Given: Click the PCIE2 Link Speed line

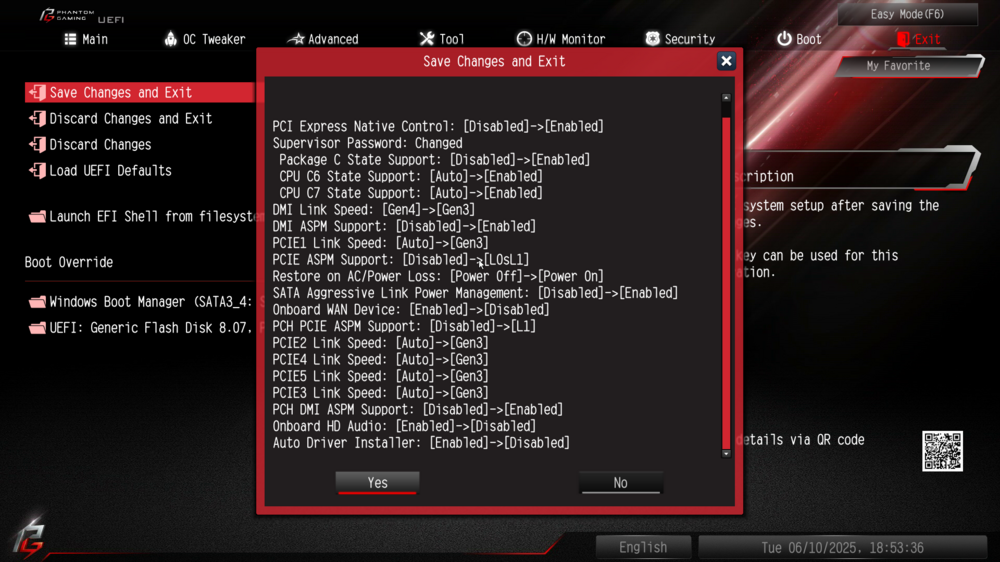Looking at the screenshot, I should [380, 343].
